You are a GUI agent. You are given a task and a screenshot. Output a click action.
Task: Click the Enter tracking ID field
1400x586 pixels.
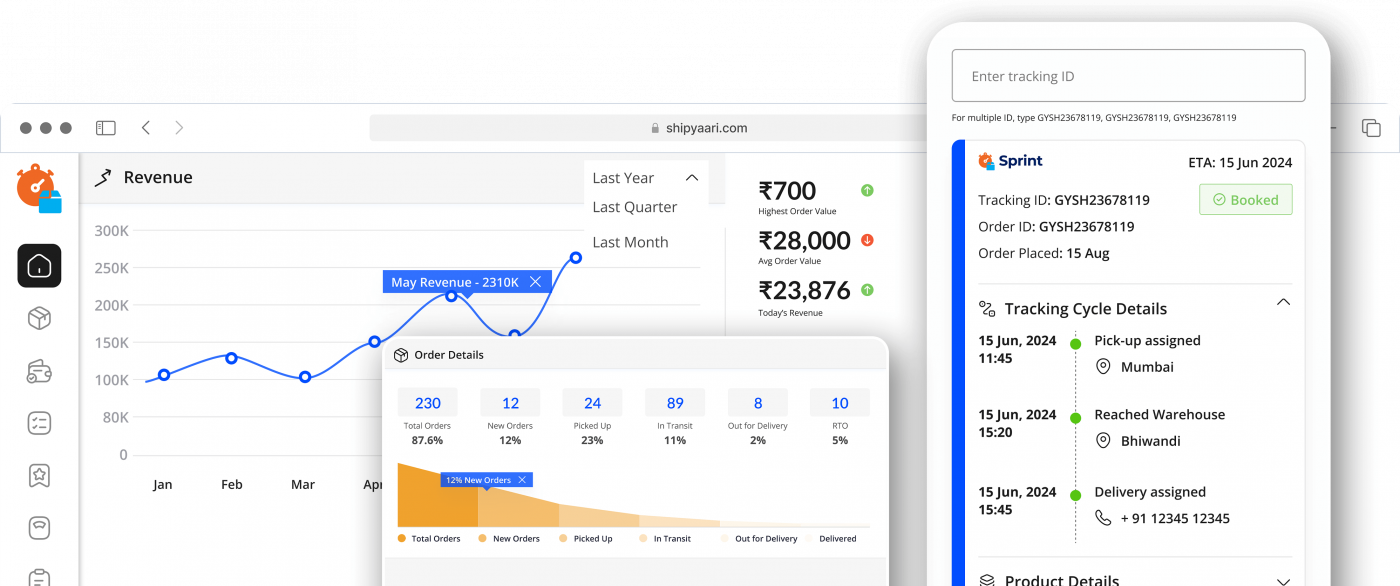coord(1128,76)
